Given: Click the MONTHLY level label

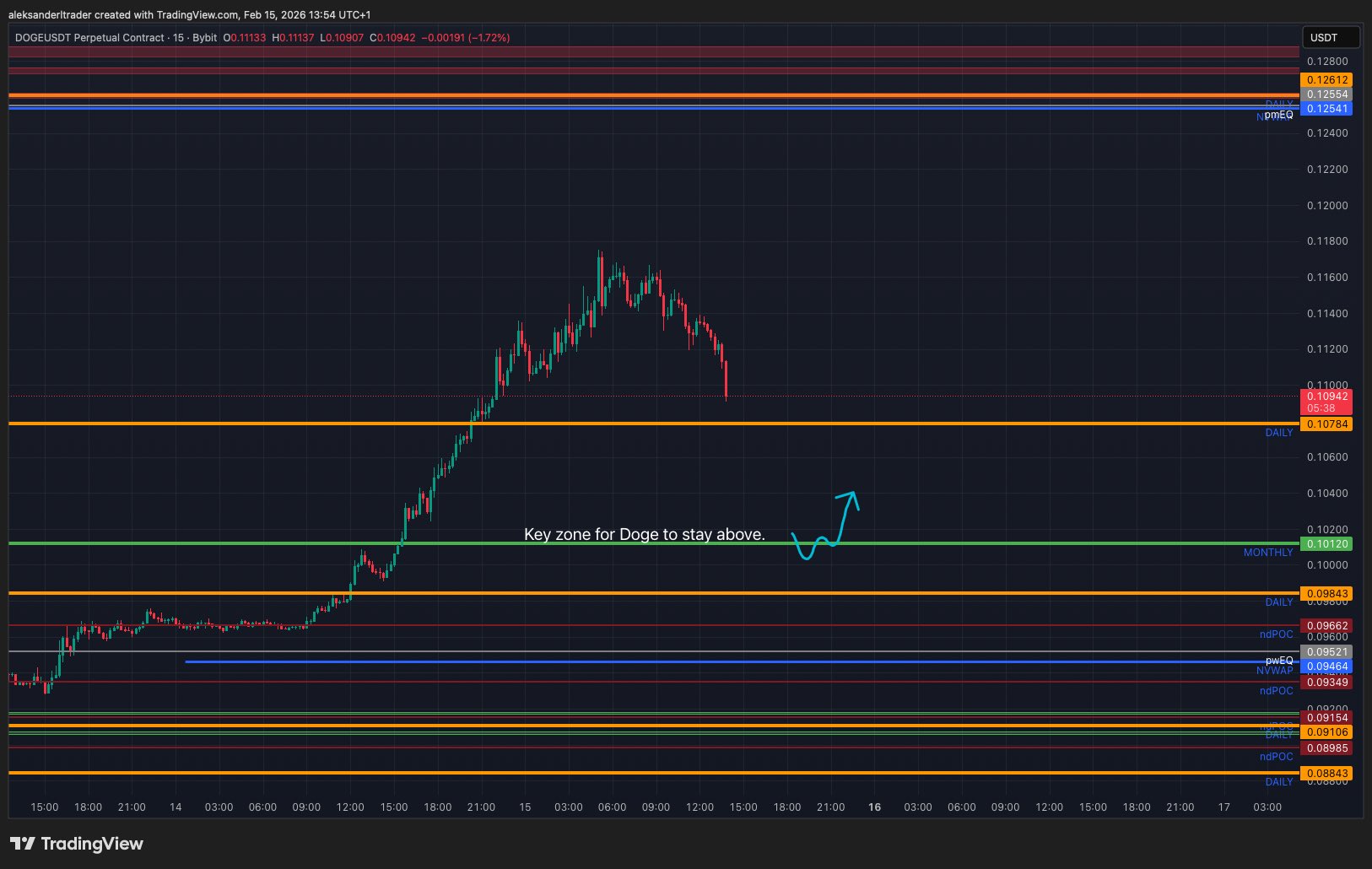Looking at the screenshot, I should point(1268,553).
